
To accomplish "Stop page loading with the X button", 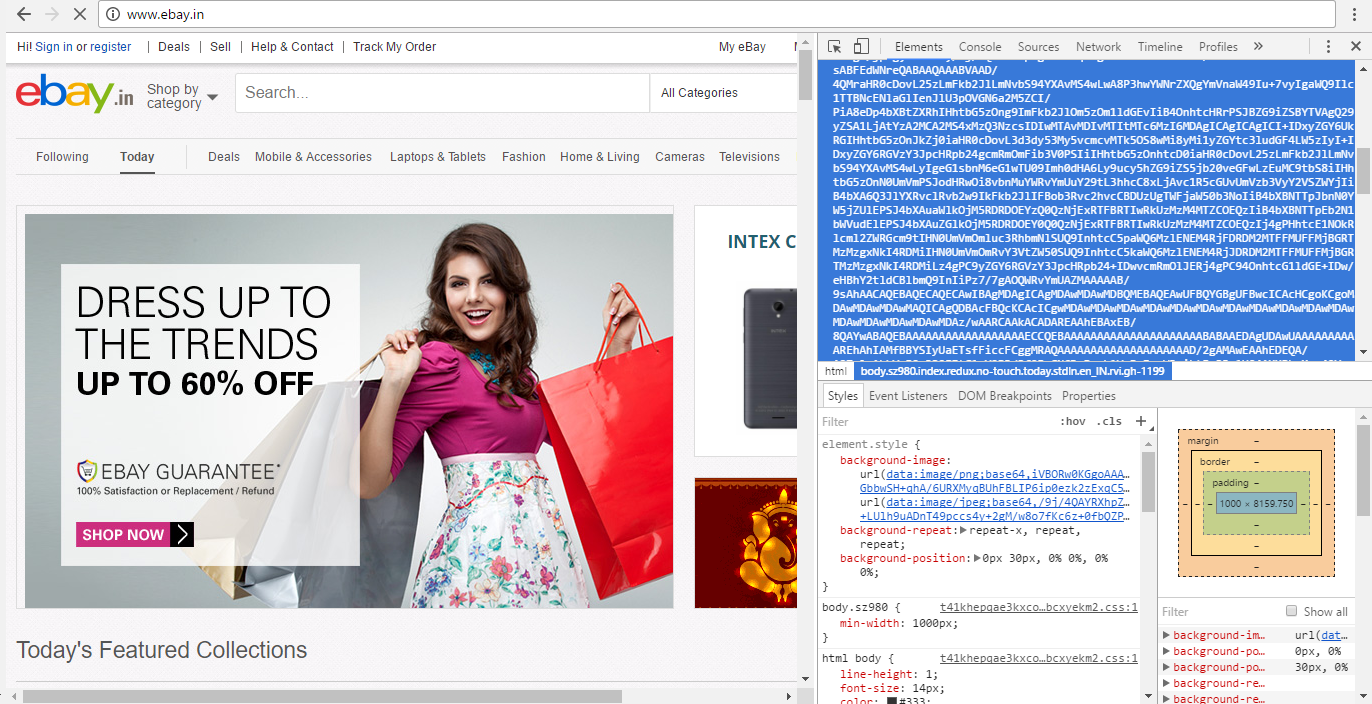I will tap(80, 15).
